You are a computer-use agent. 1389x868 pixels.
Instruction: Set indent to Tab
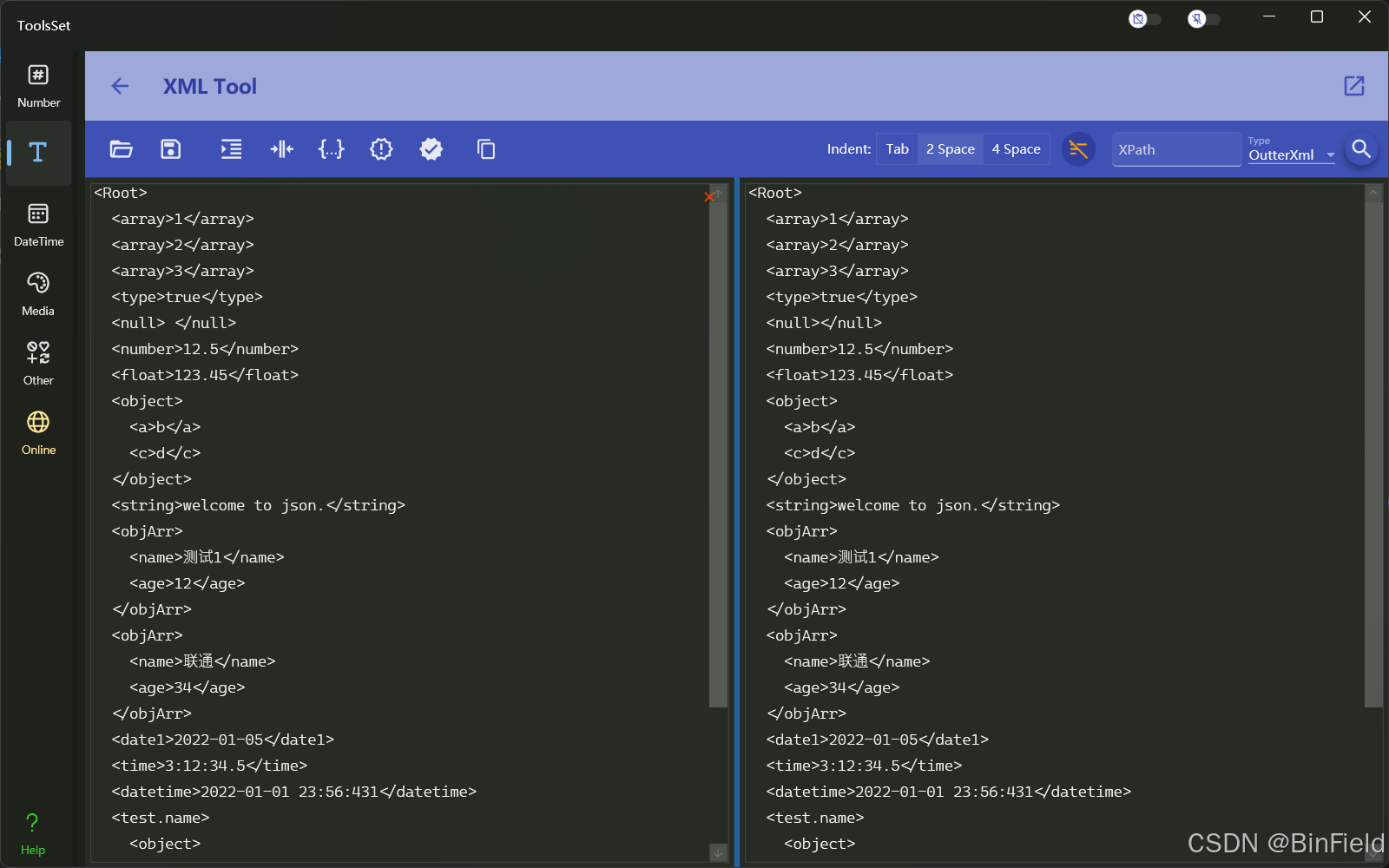(x=898, y=149)
